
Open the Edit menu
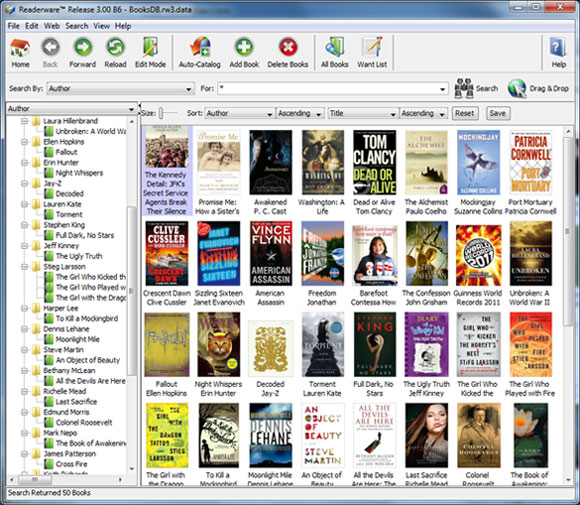click(x=32, y=26)
